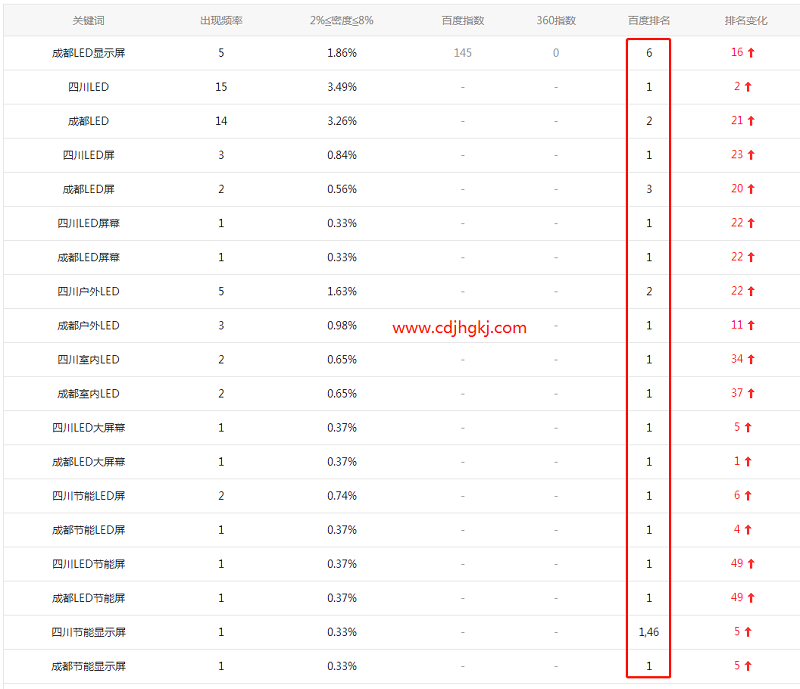Screen dimensions: 800x689
Task: Click the www.cdjhgkj.com watermark text
Action: pos(459,327)
